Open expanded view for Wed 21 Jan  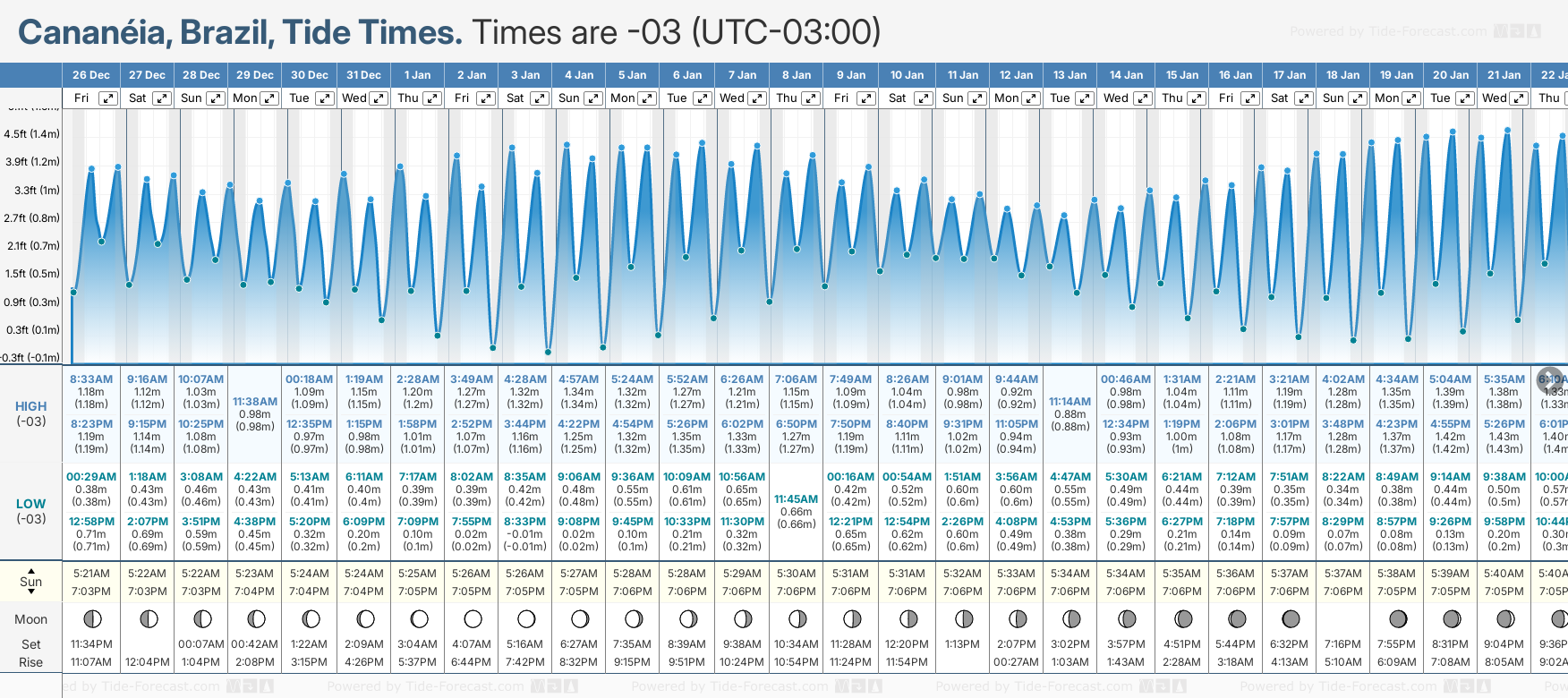1519,98
